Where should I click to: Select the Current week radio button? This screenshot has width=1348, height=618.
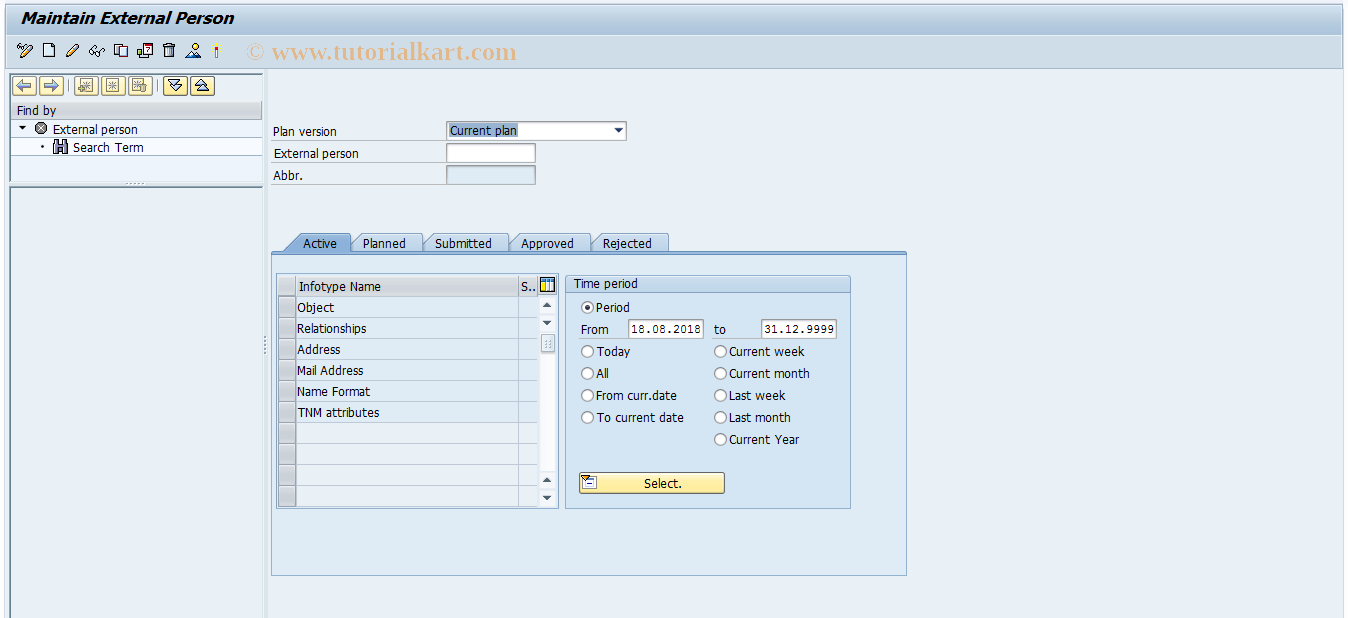pyautogui.click(x=720, y=351)
